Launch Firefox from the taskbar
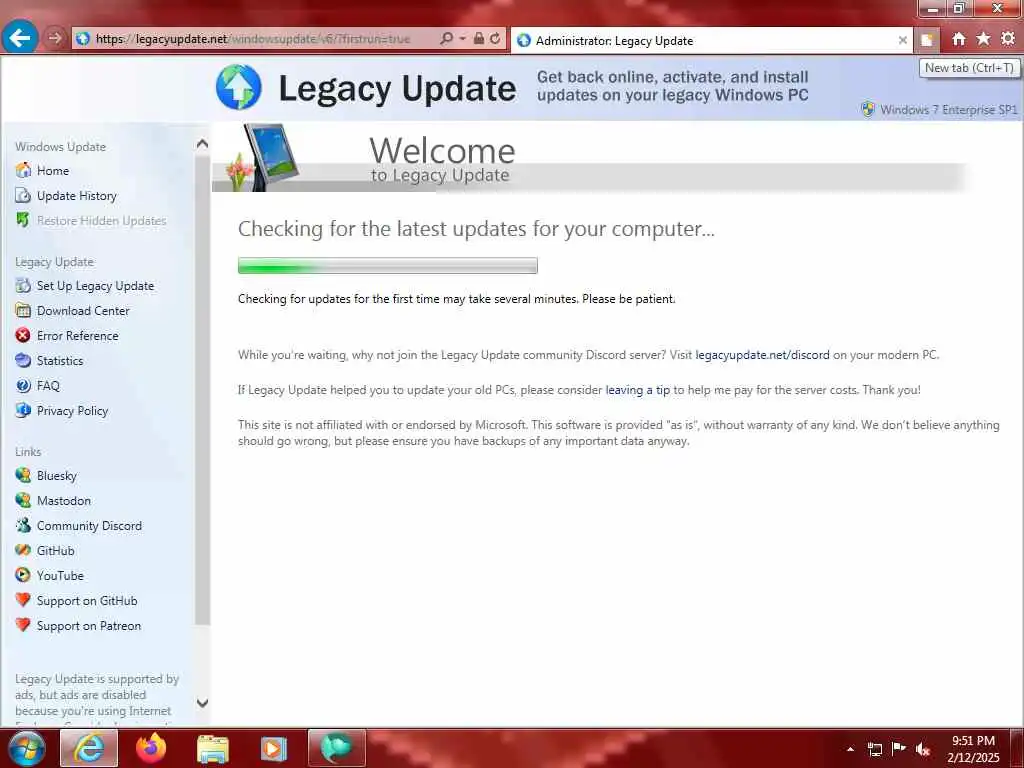 pyautogui.click(x=151, y=748)
